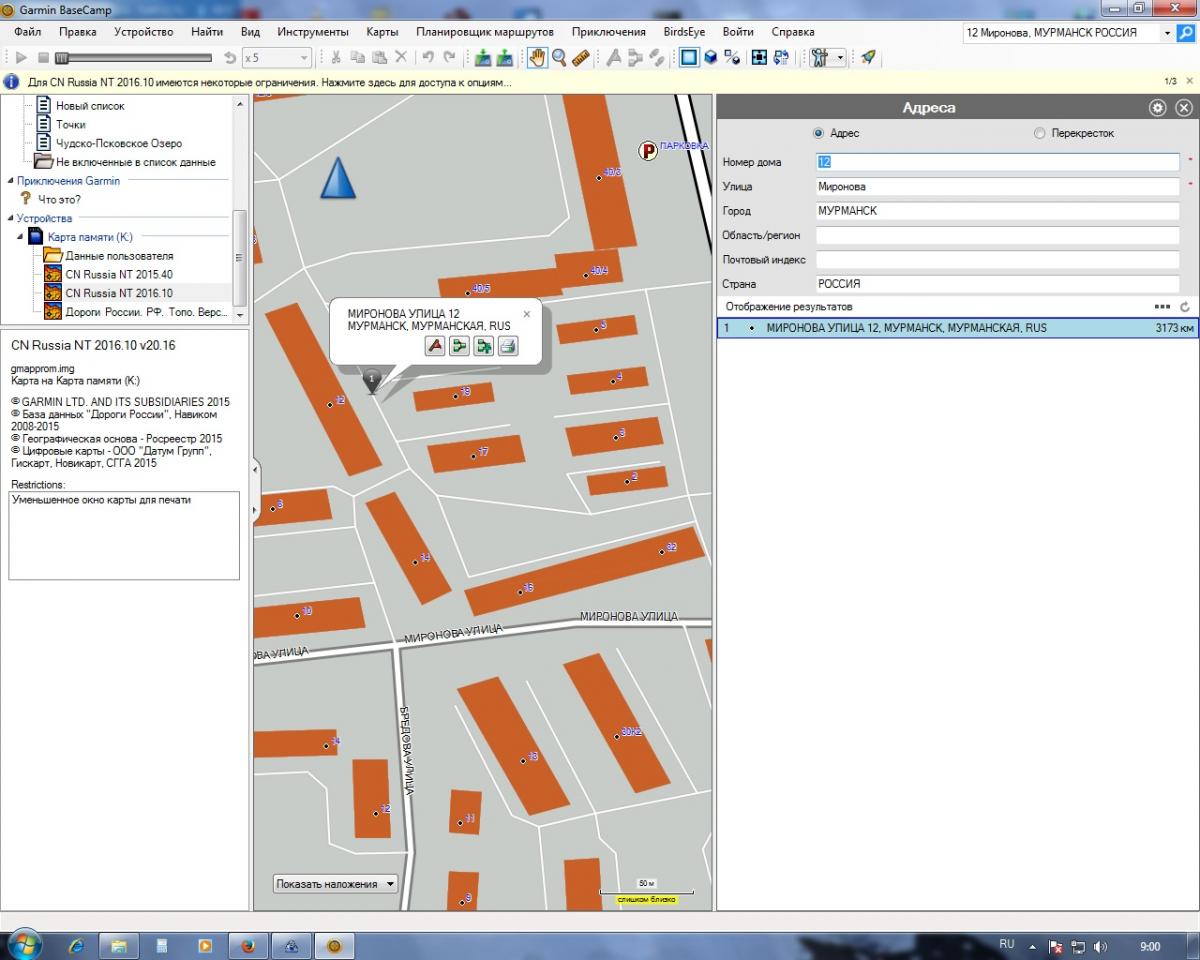Select the Measure ruler tool
Screen dimensions: 1200x960
[x=581, y=58]
